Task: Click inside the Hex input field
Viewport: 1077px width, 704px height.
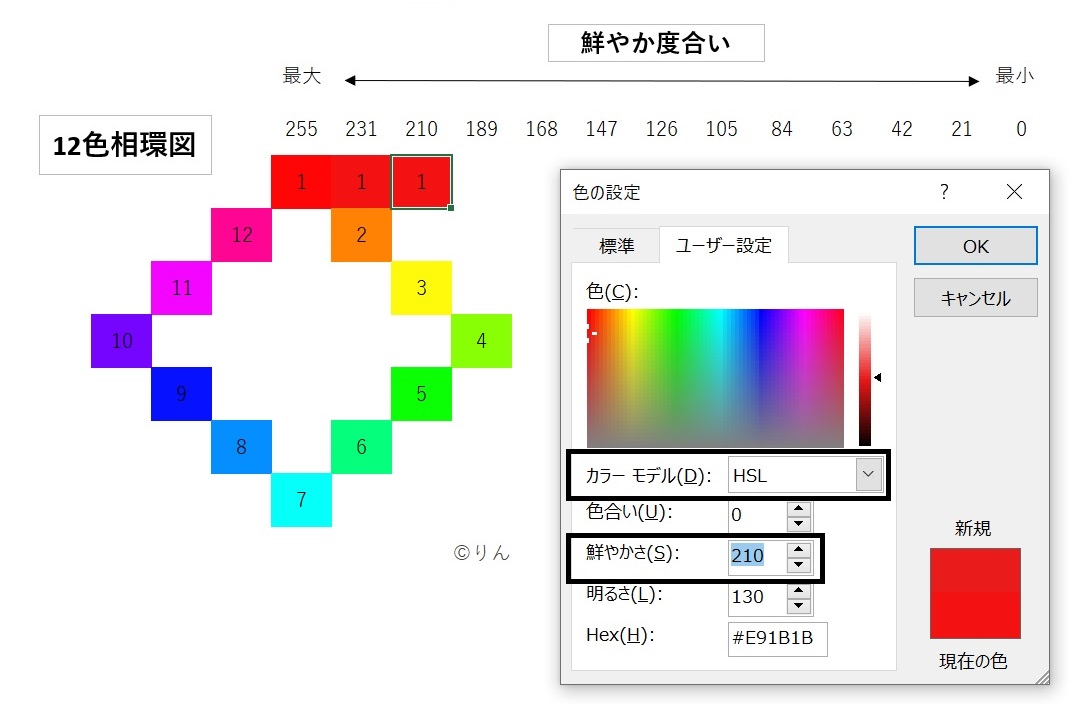Action: 777,639
